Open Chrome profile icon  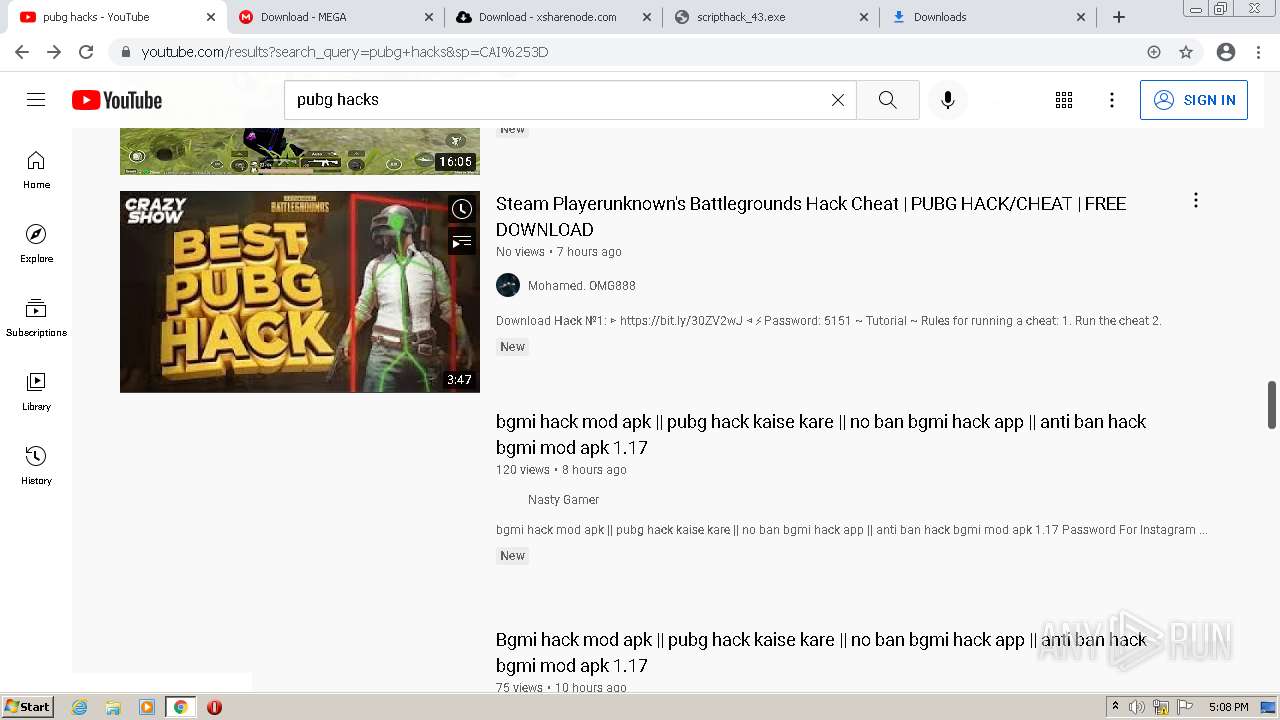(1226, 52)
